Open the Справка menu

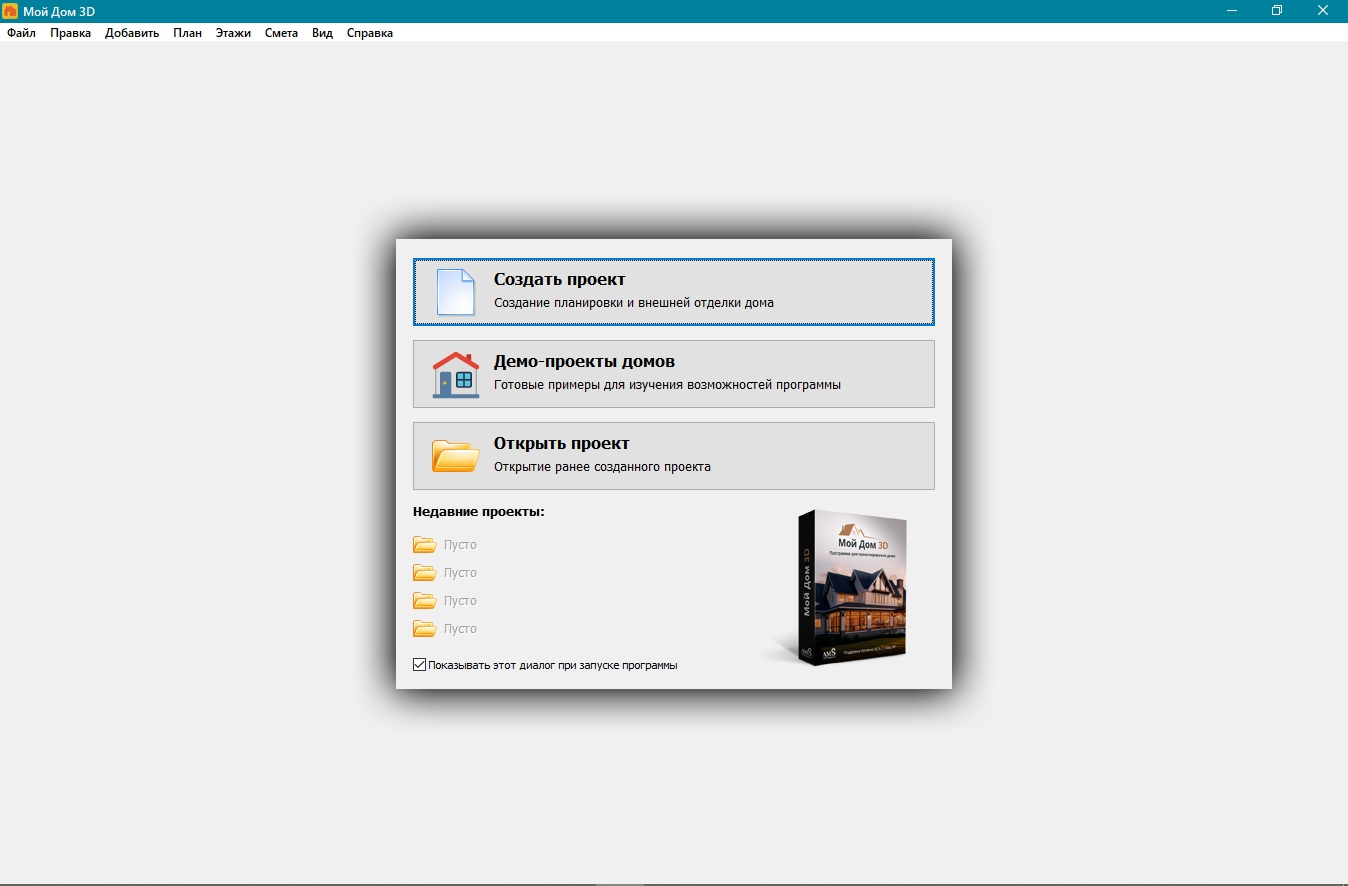pyautogui.click(x=369, y=33)
